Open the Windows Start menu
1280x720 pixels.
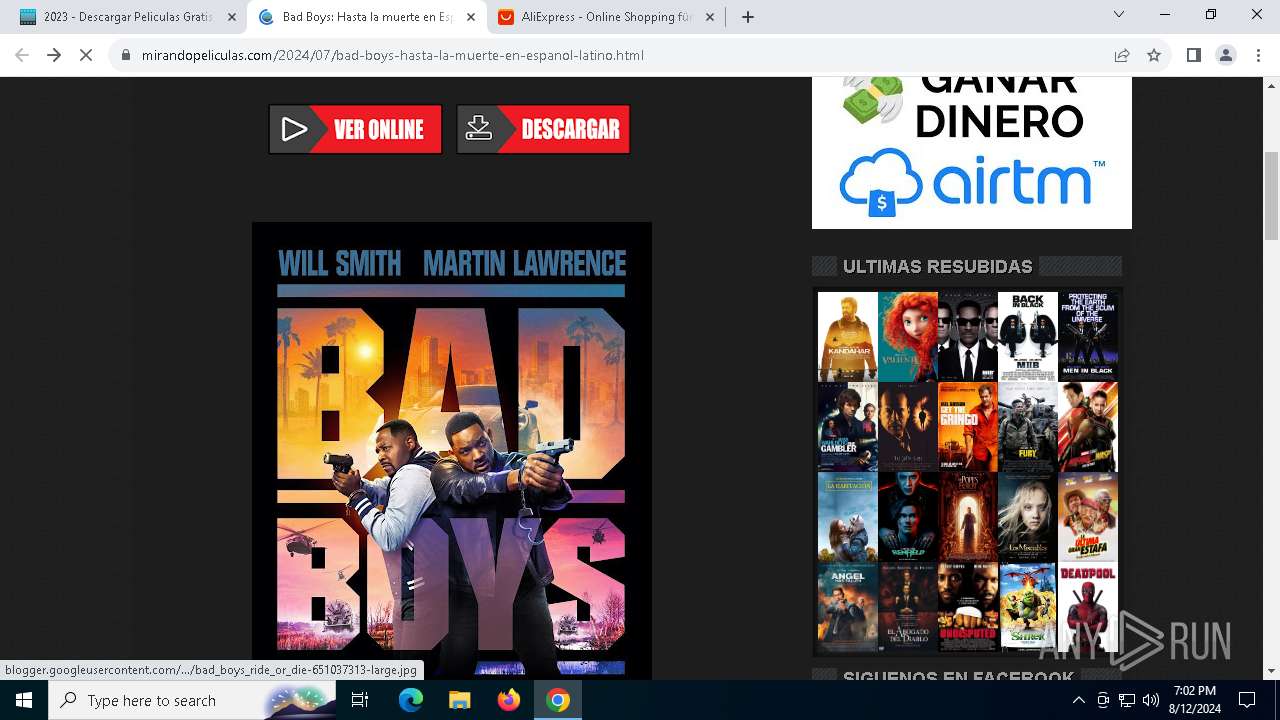(24, 700)
